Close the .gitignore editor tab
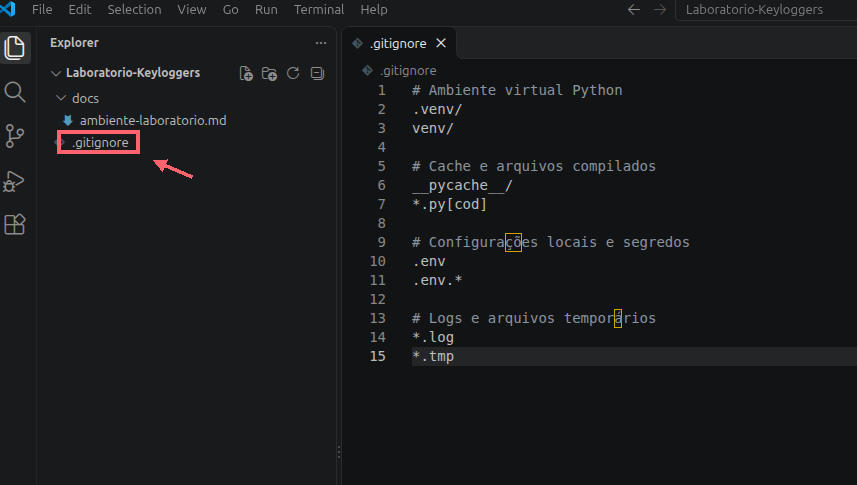The image size is (857, 485). 441,43
